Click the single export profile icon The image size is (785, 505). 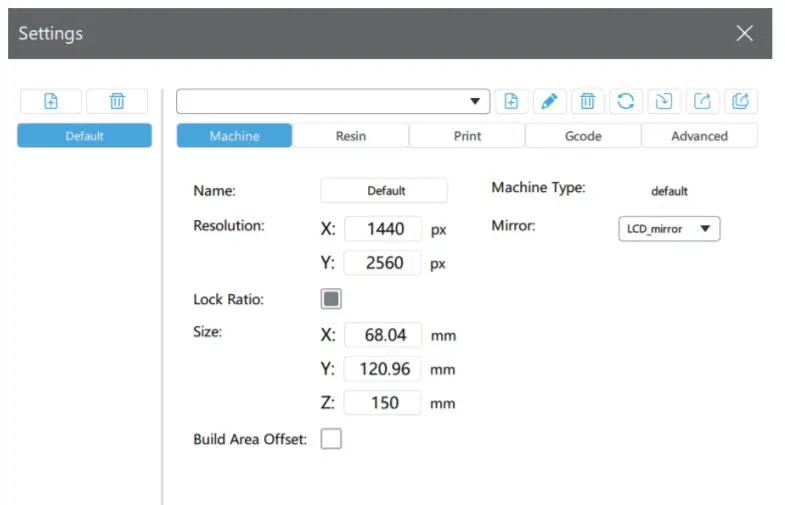coord(703,101)
